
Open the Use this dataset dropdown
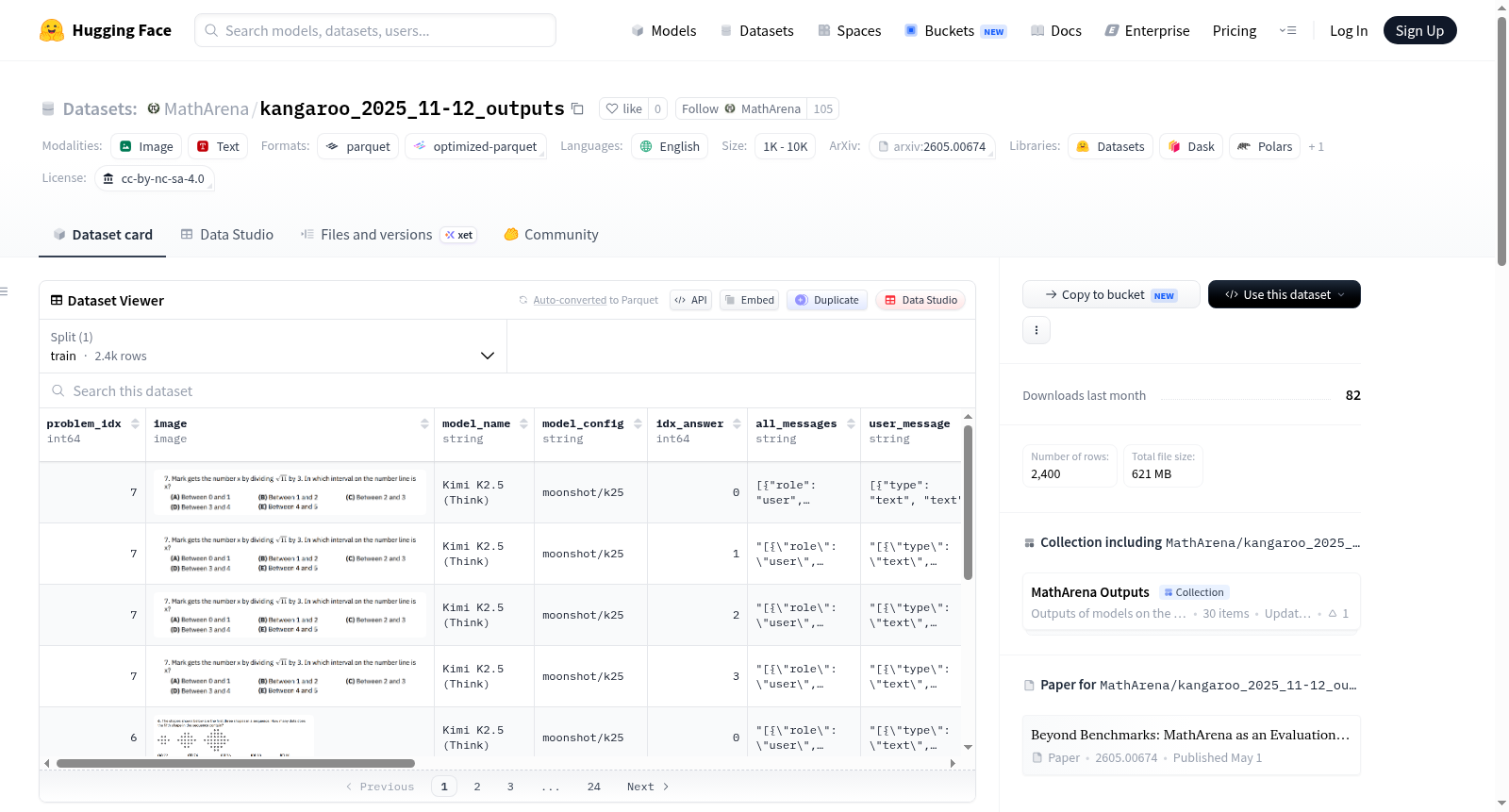pyautogui.click(x=1284, y=294)
